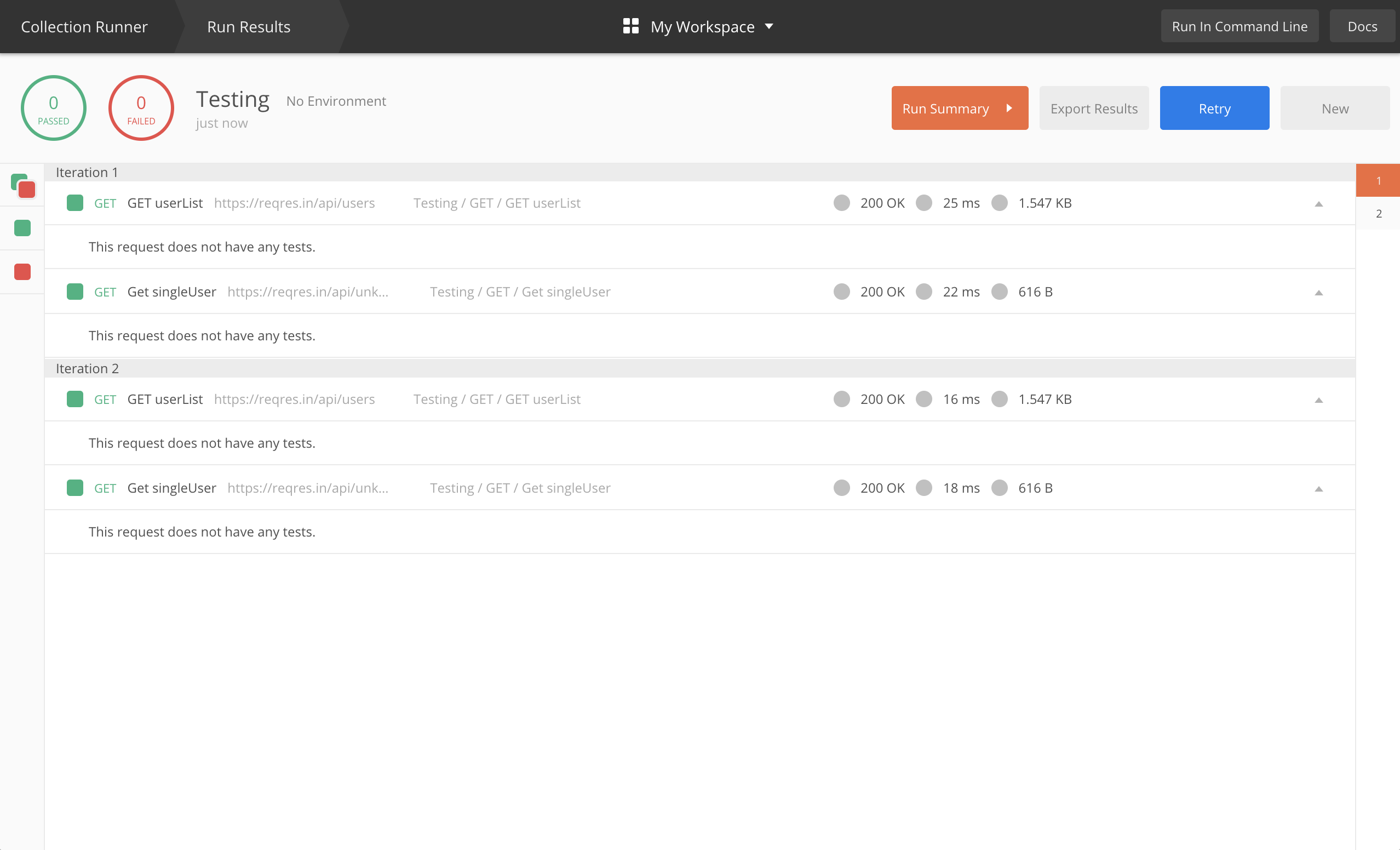Click response time dot beside 22 ms
Screen dimensions: 1400x850
(x=924, y=292)
